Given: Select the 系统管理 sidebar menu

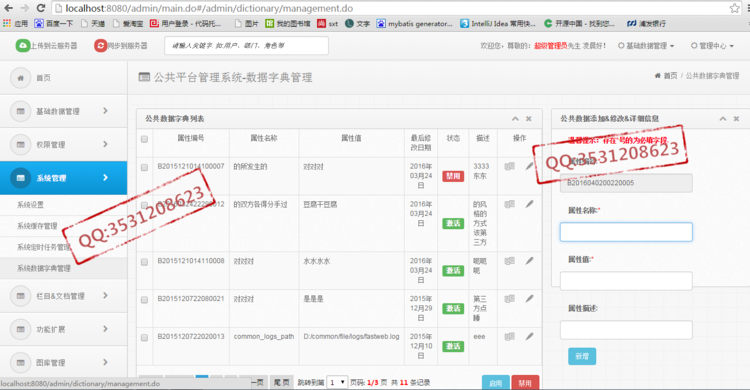Looking at the screenshot, I should coord(64,178).
